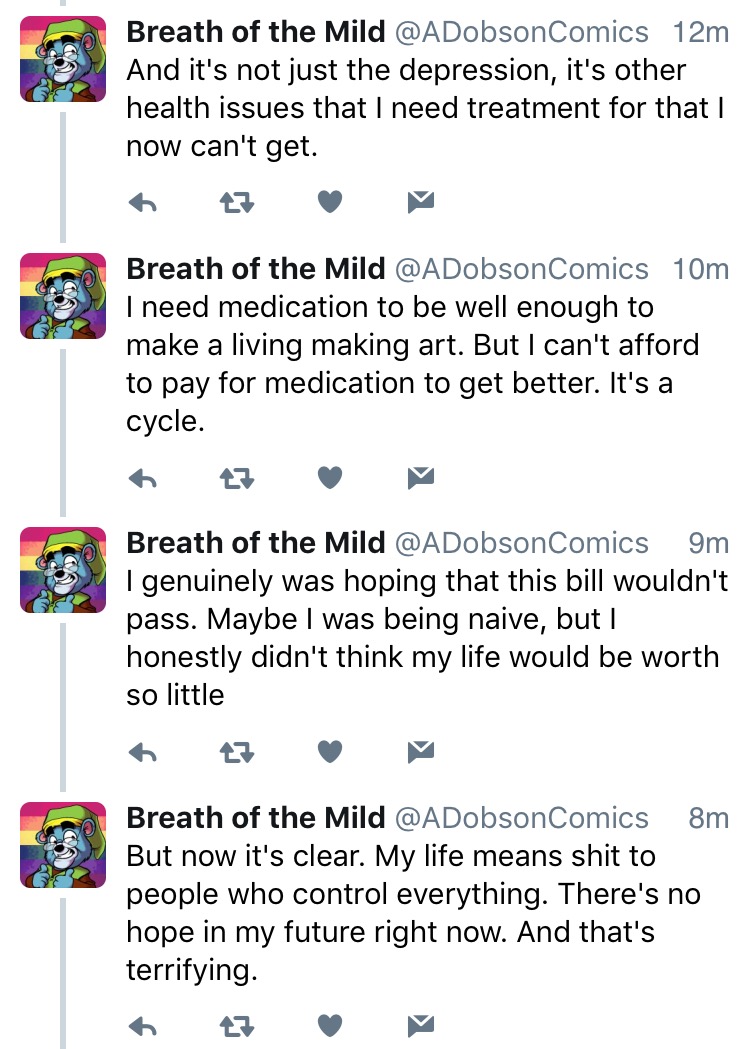
Task: Reply to the medication cycle tweet
Action: [x=142, y=478]
